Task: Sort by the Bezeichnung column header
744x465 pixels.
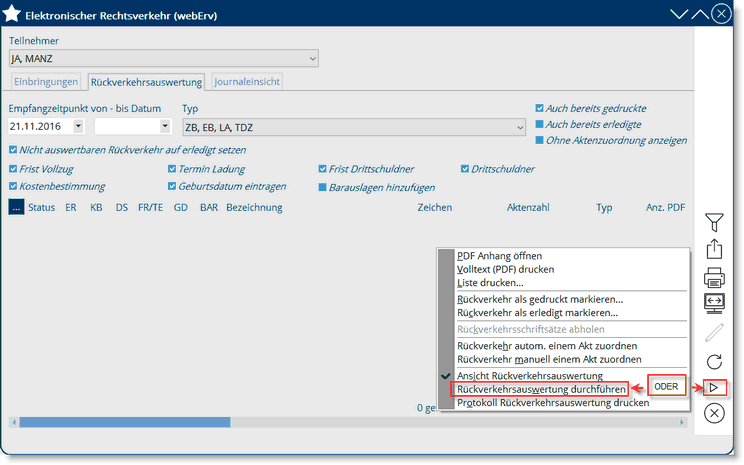Action: pyautogui.click(x=254, y=207)
